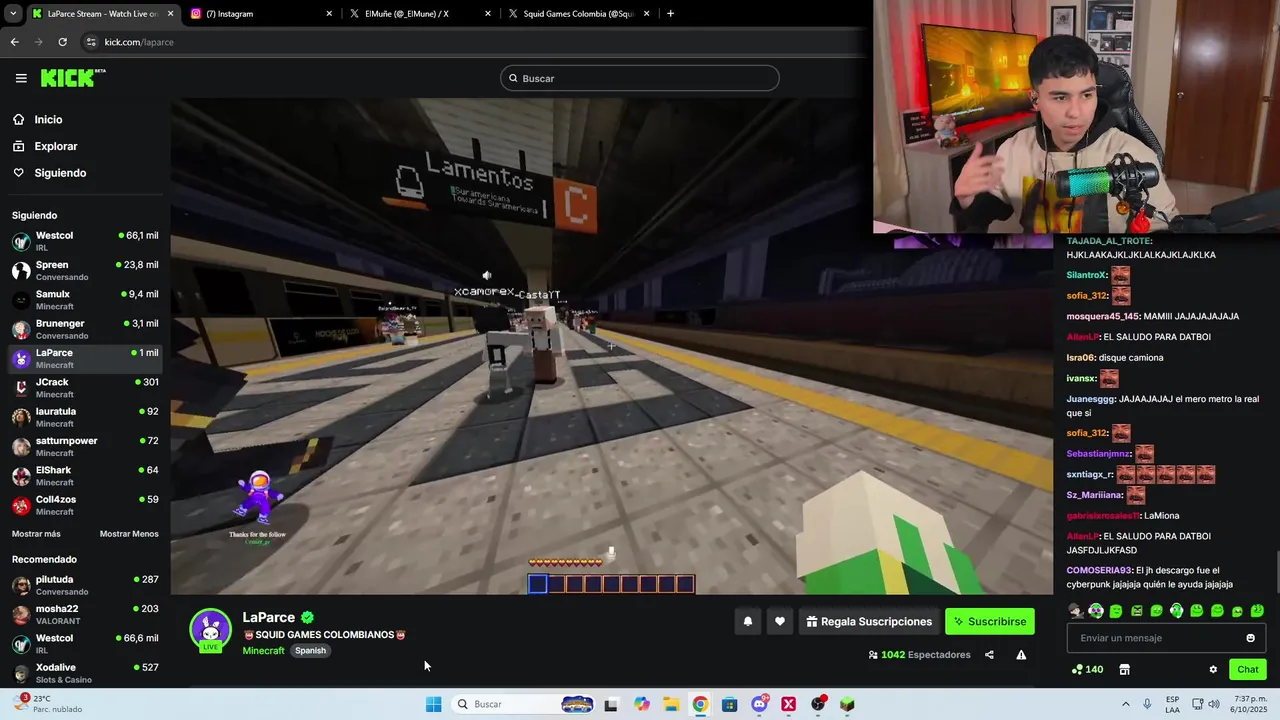Open Coll4zos channel in sidebar

point(85,504)
